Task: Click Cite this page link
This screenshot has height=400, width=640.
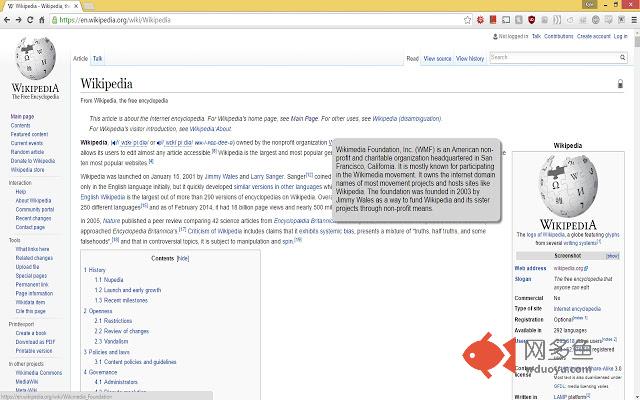Action: [x=30, y=311]
